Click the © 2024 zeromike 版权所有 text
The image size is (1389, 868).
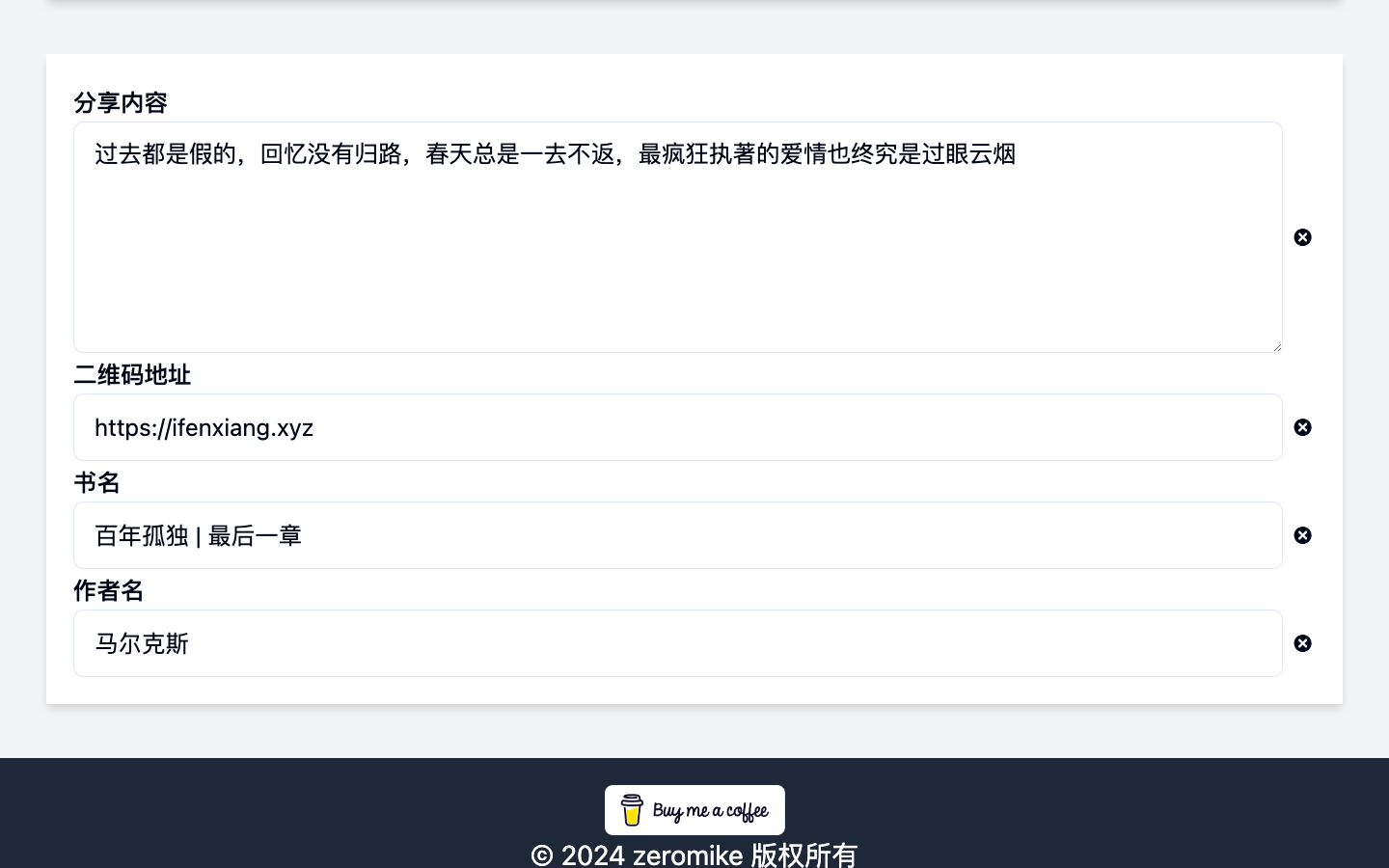[694, 854]
